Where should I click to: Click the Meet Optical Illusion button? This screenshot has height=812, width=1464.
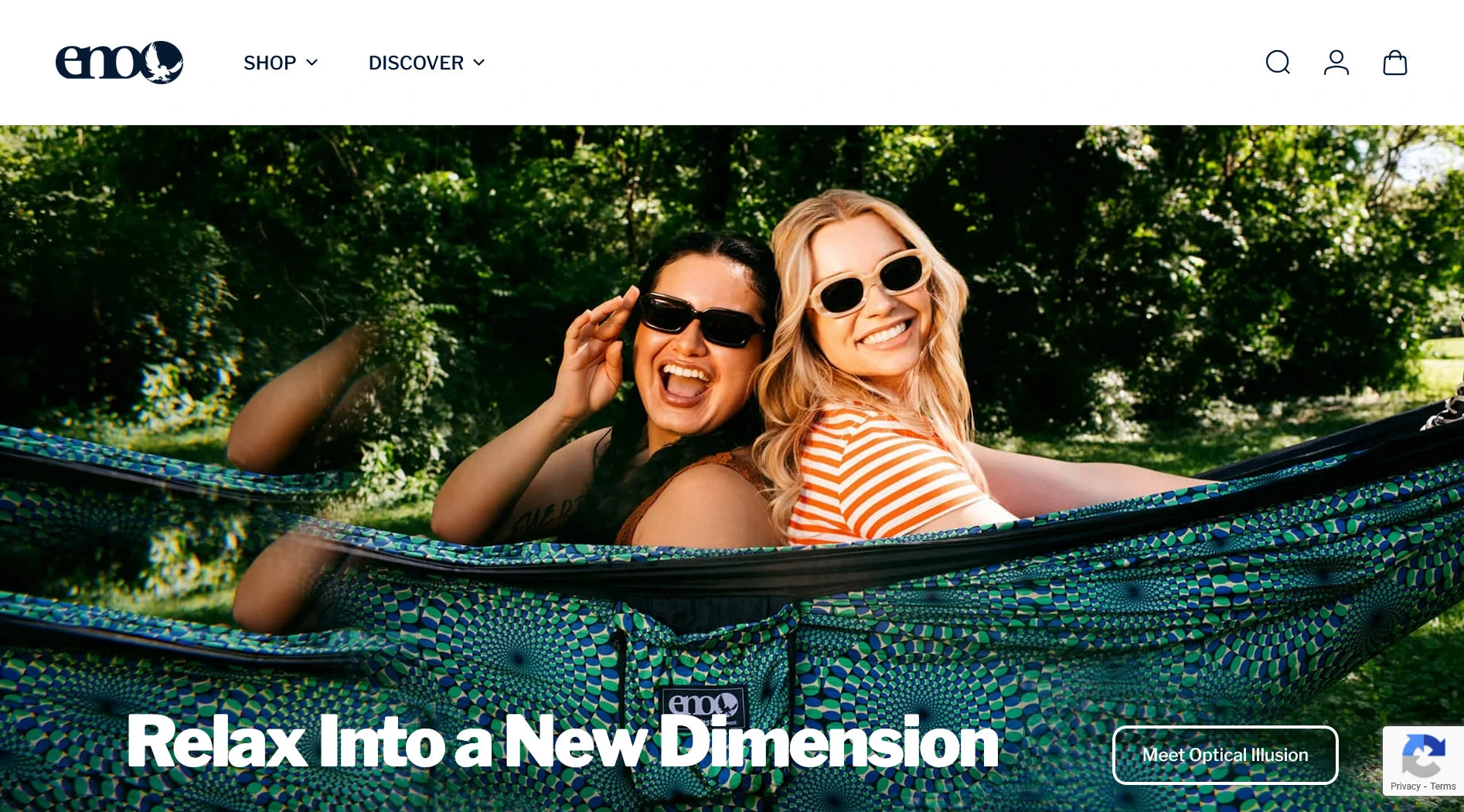click(1225, 755)
